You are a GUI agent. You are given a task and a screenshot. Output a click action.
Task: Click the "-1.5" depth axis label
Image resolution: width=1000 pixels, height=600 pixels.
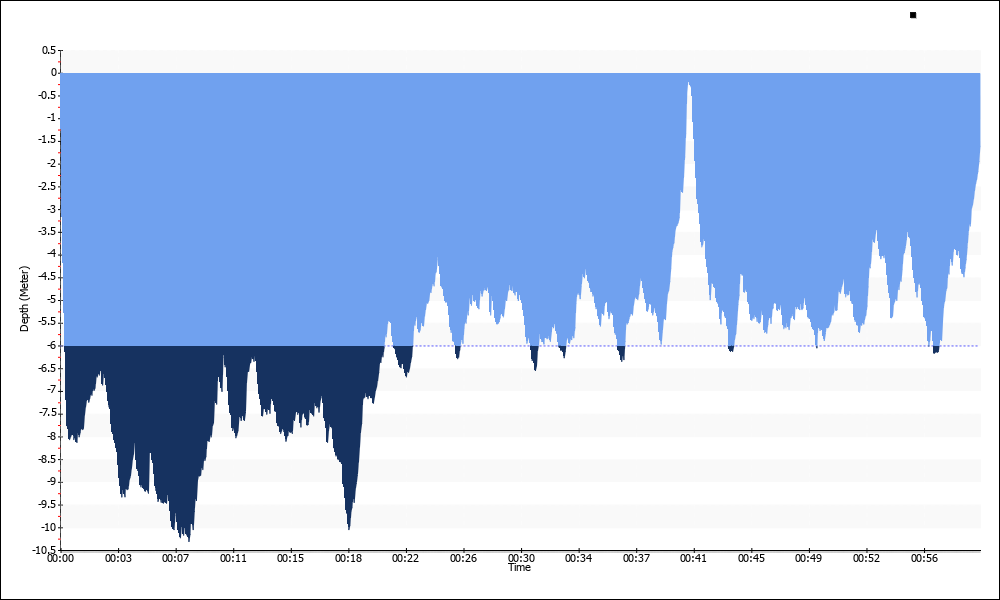point(48,141)
